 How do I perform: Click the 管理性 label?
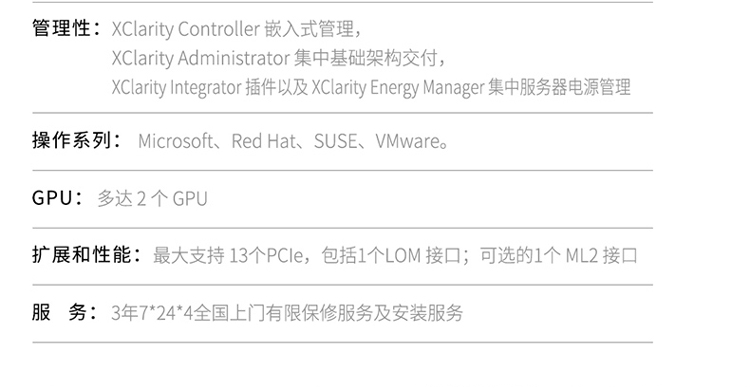(61, 28)
